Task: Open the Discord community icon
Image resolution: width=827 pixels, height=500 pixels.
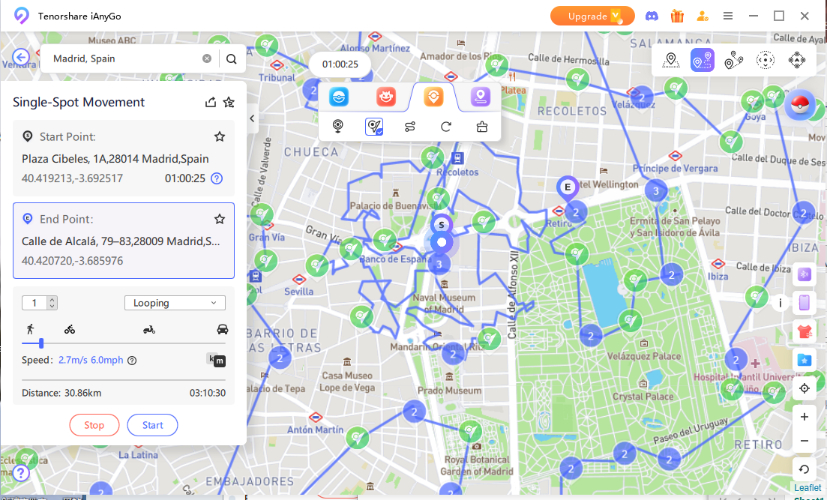Action: tap(651, 16)
